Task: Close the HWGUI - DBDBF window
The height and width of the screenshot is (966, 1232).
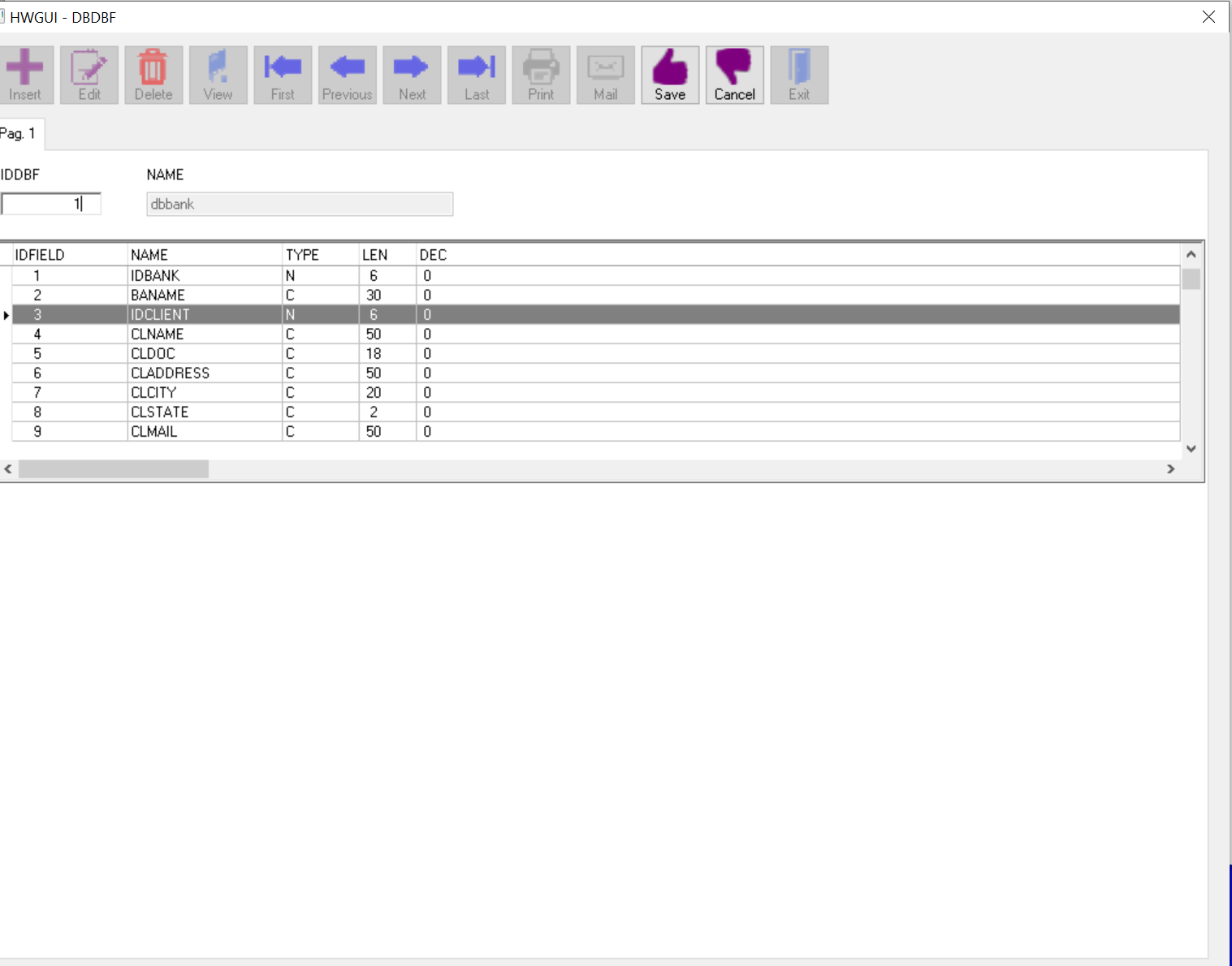Action: [1208, 17]
